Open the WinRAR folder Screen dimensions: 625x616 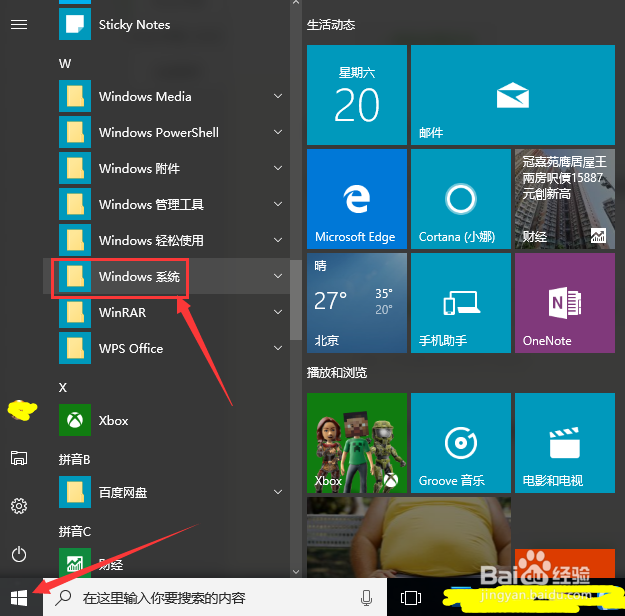click(x=166, y=312)
